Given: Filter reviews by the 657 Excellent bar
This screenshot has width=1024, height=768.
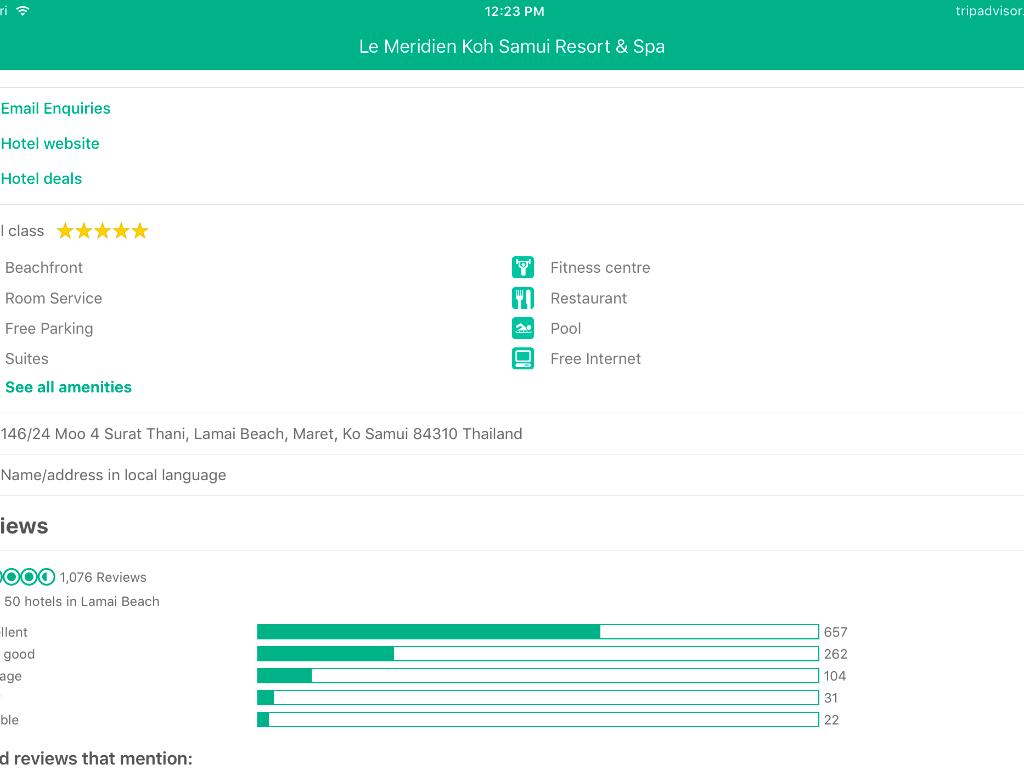Looking at the screenshot, I should [x=537, y=632].
